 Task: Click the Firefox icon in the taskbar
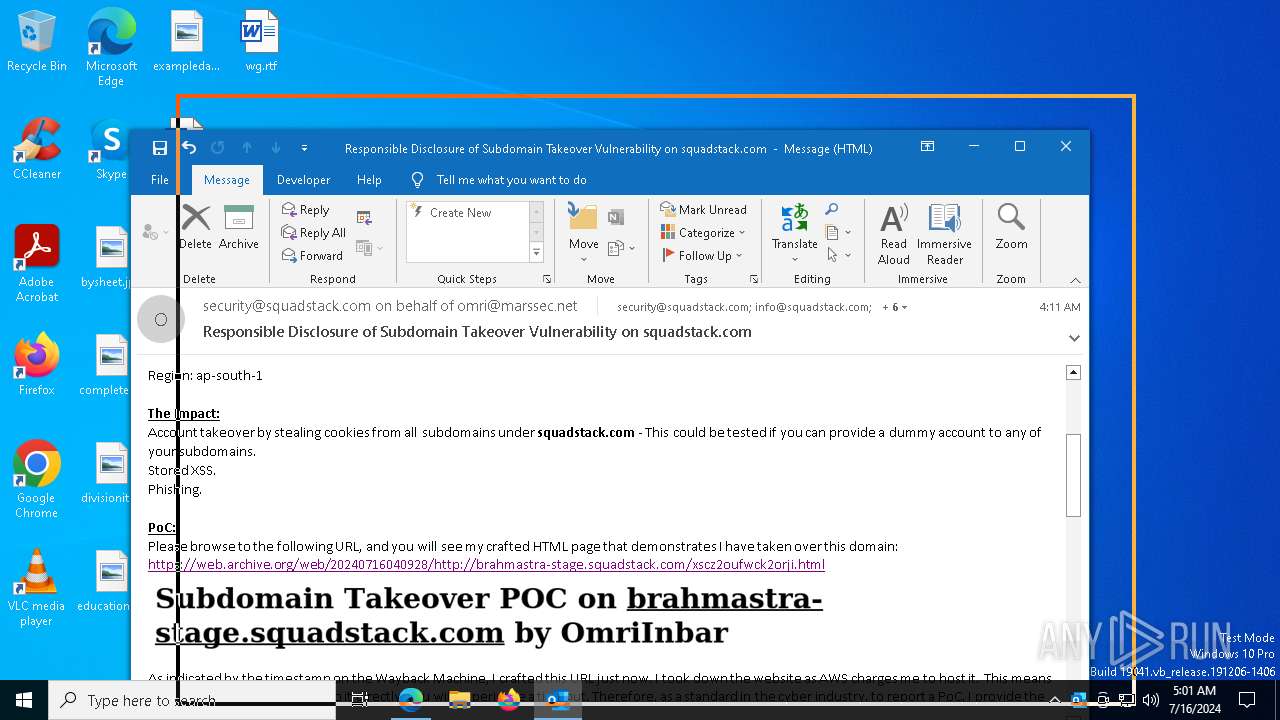[x=509, y=700]
